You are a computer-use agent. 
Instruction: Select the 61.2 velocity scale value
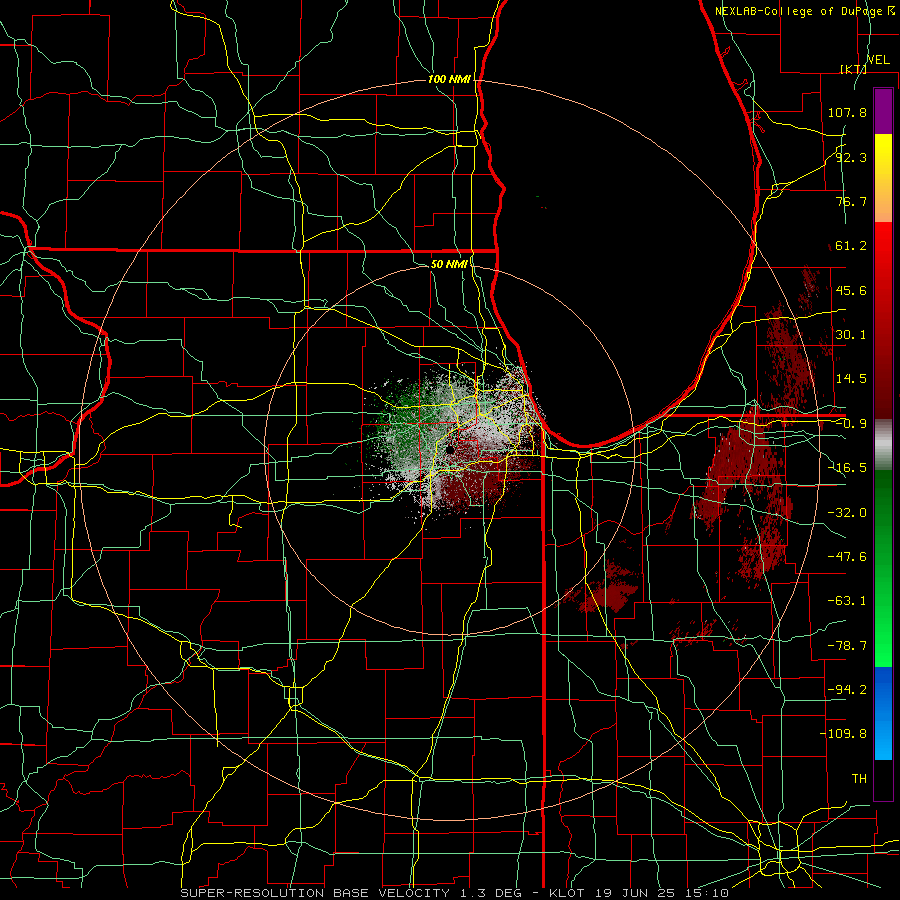851,246
